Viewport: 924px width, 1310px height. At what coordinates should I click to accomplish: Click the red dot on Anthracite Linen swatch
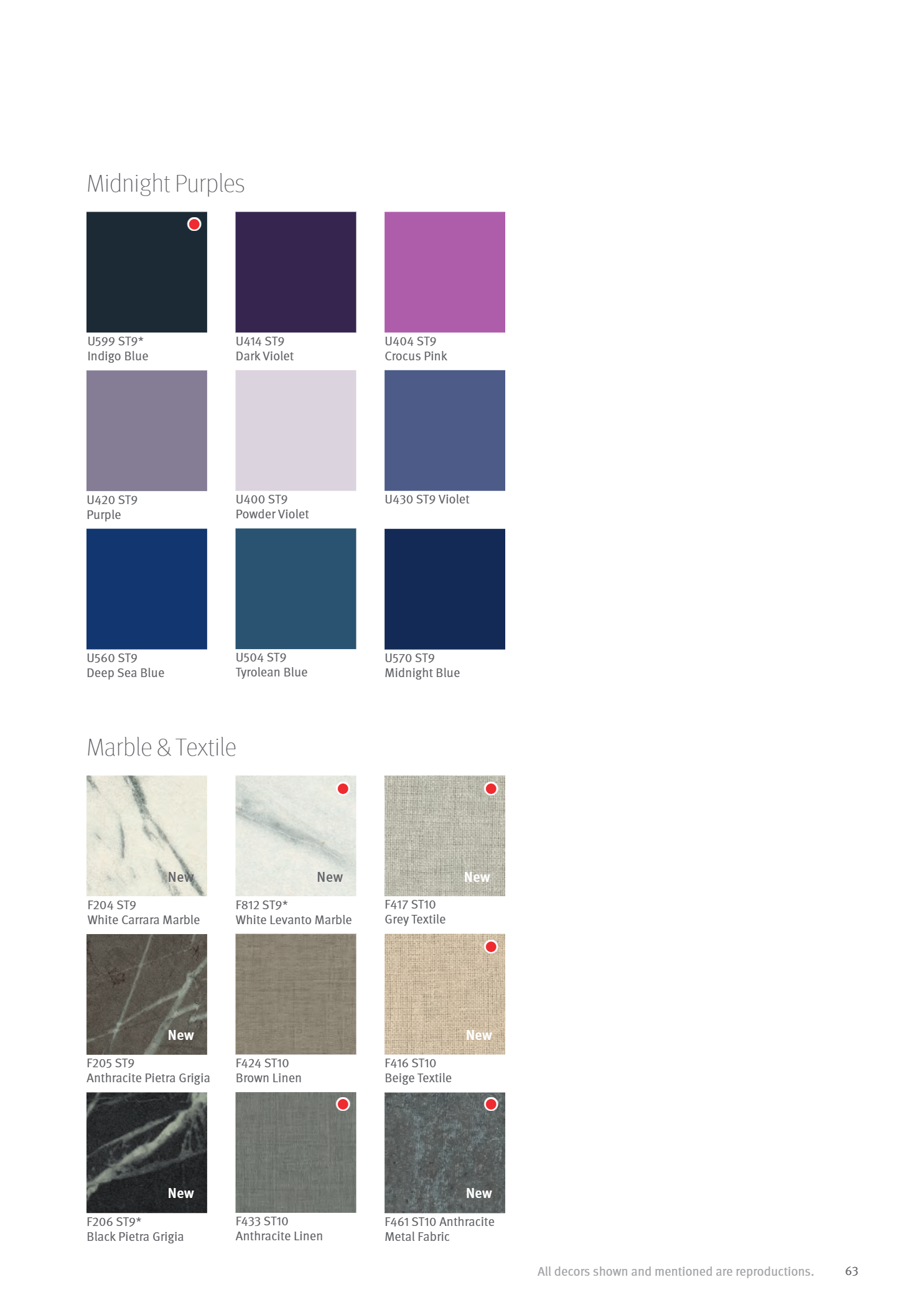click(x=343, y=1104)
